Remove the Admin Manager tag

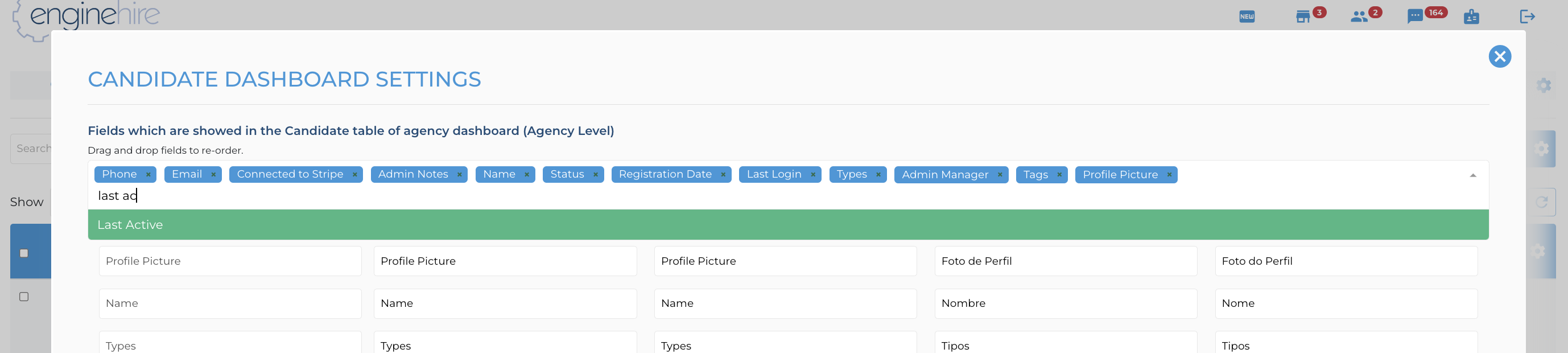pos(1000,175)
